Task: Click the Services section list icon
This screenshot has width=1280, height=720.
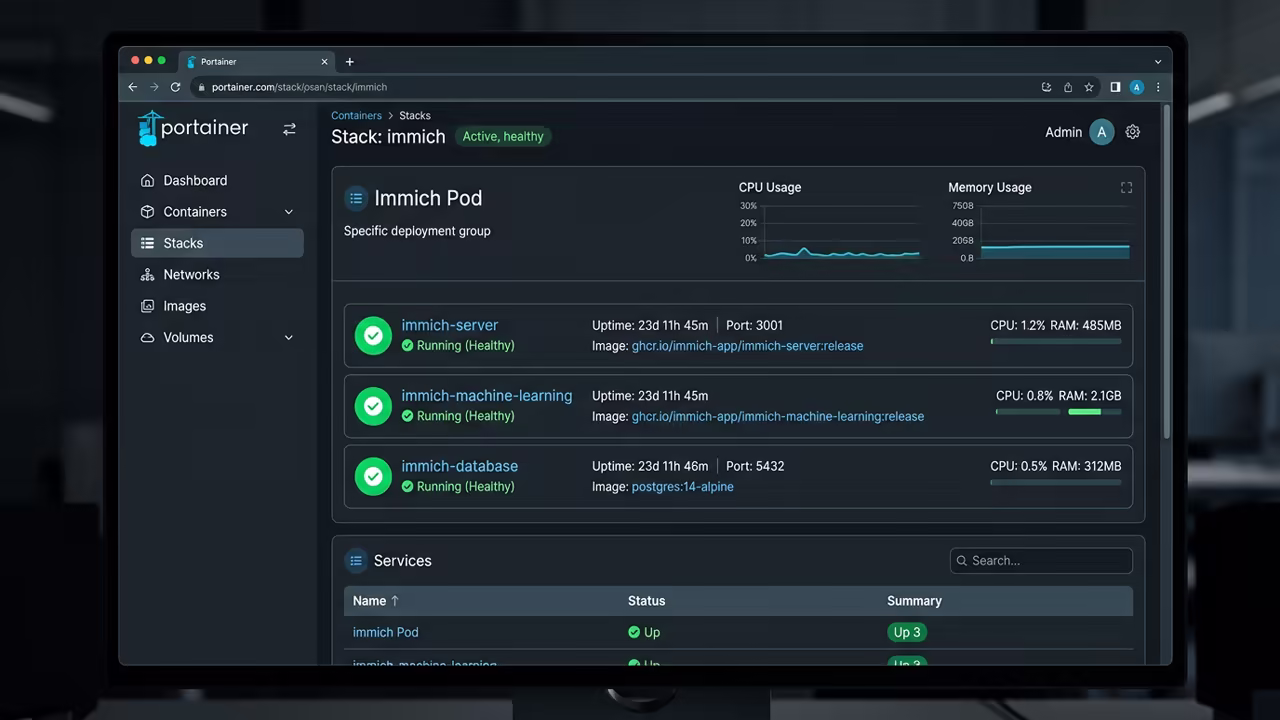Action: coord(356,561)
